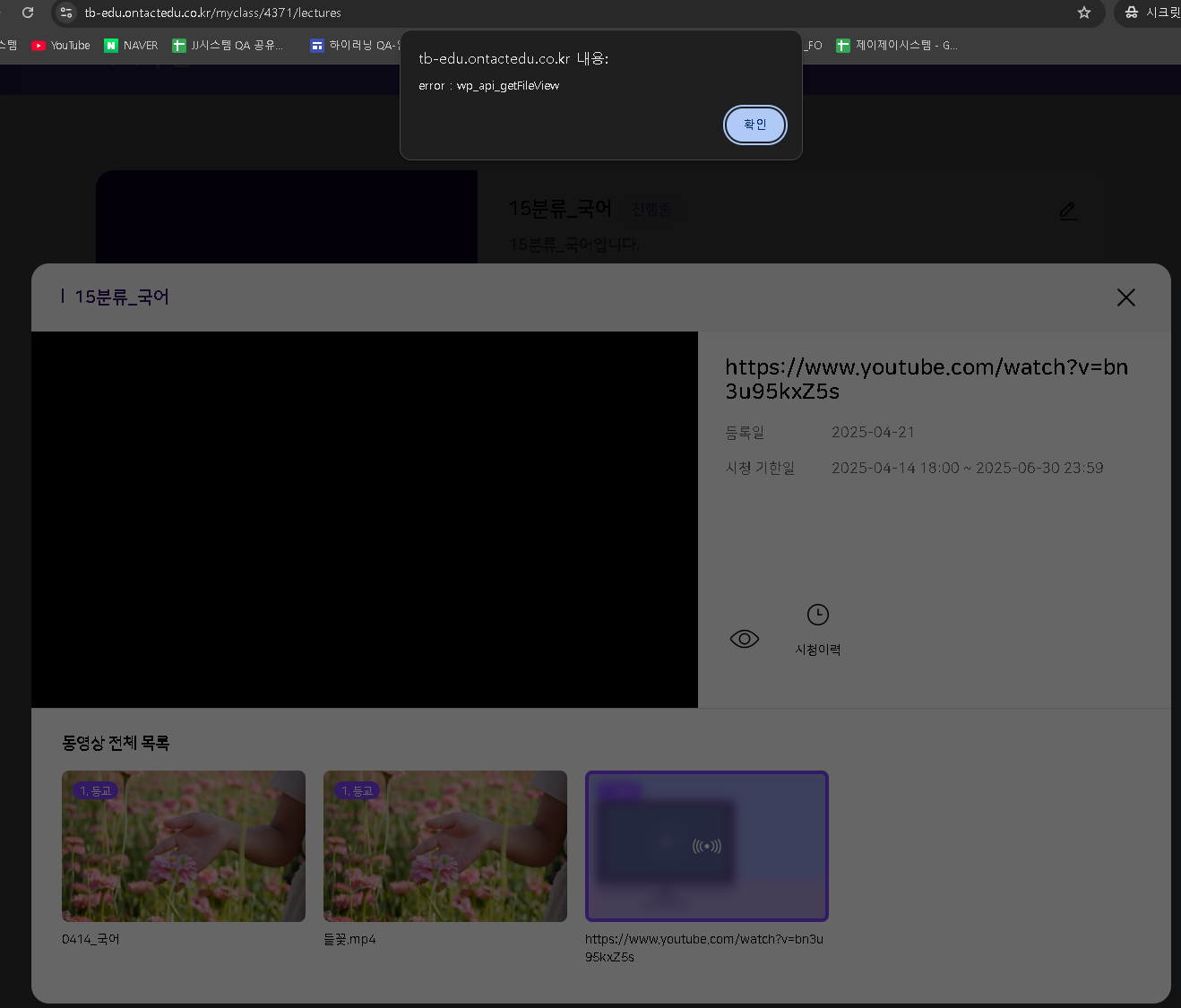Close the 15분류_국어 video modal

tap(1125, 297)
